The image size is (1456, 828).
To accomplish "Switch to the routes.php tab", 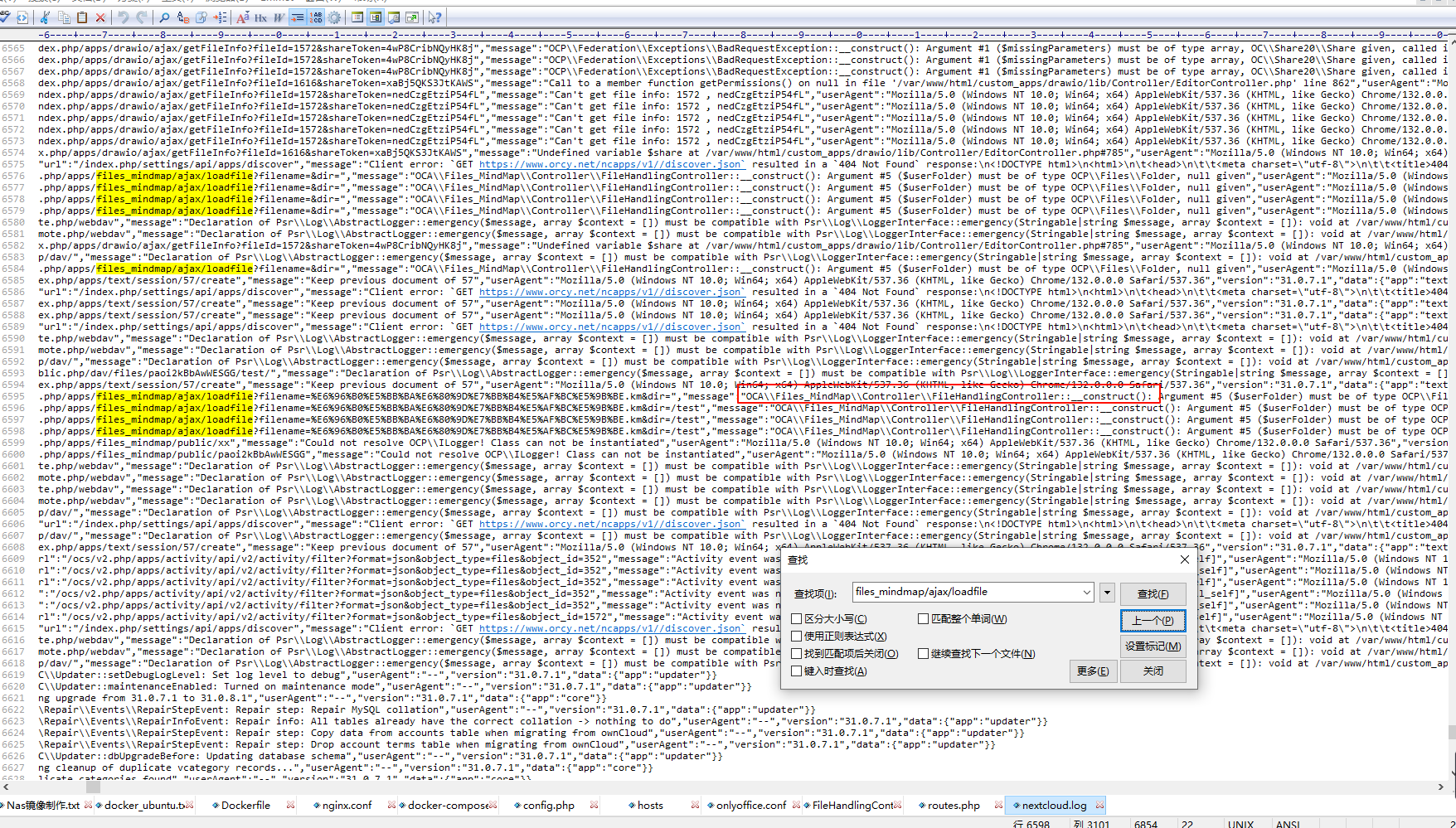I will tap(954, 805).
